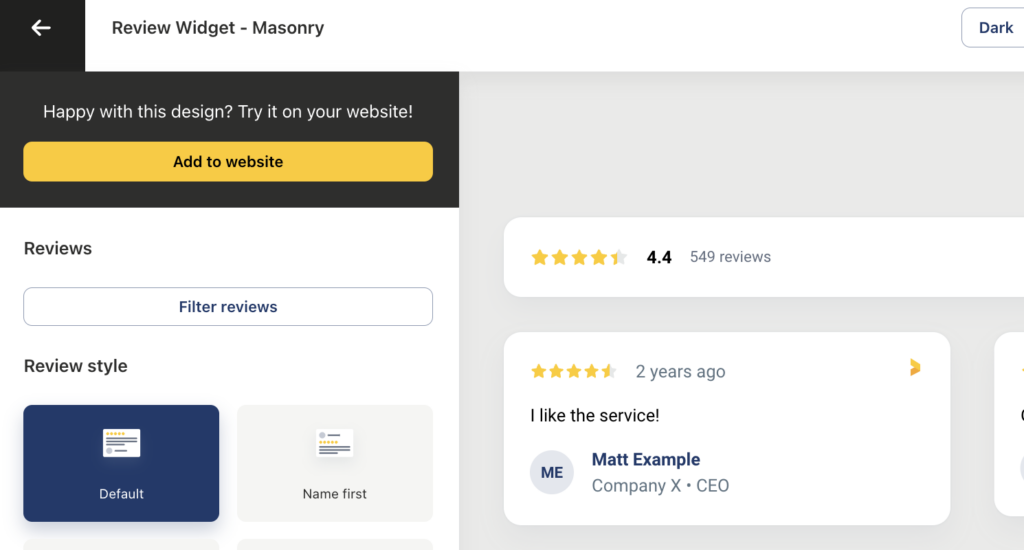Click the 549 reviews count text
1024x550 pixels.
click(x=730, y=257)
